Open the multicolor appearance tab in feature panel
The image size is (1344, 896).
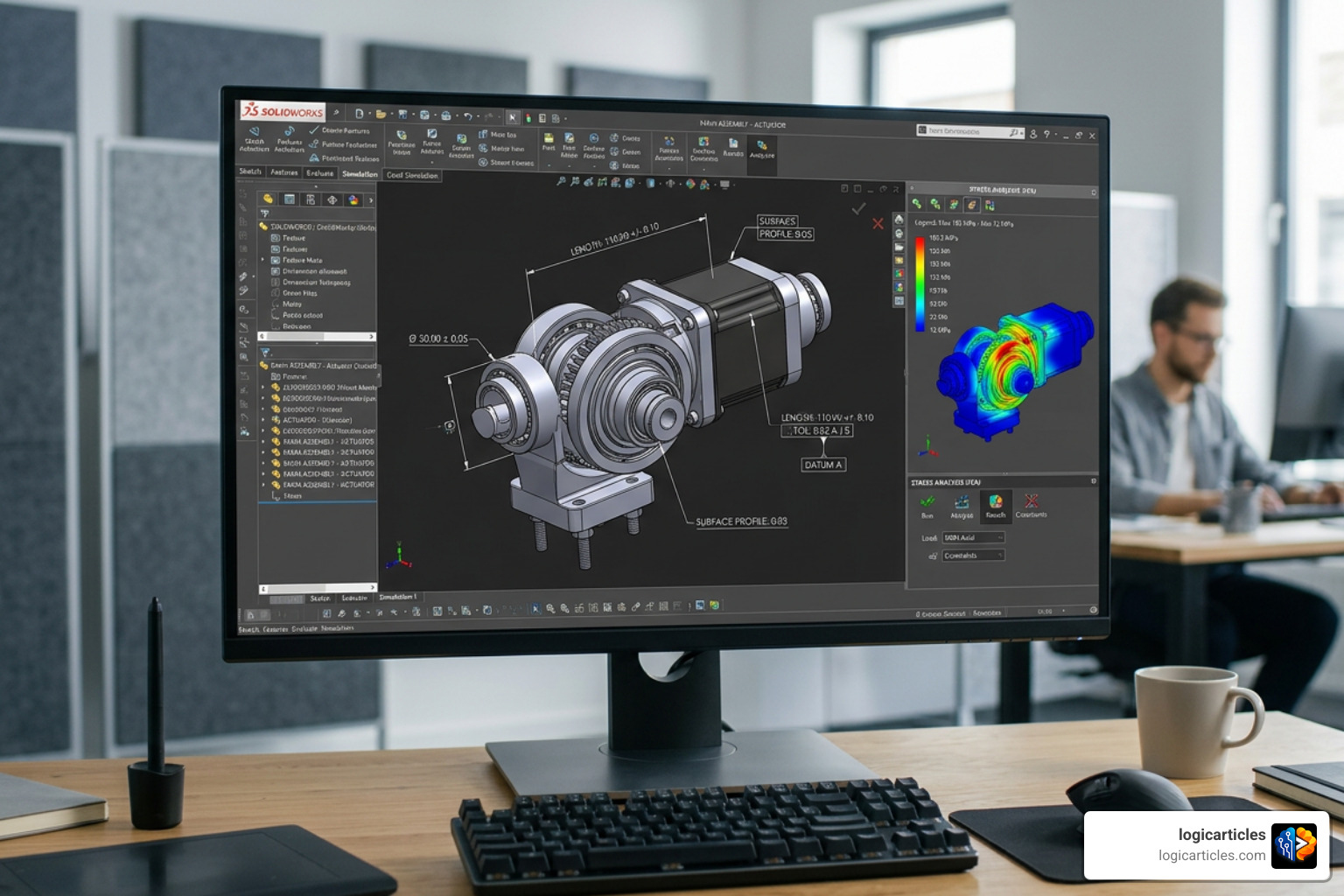pyautogui.click(x=353, y=199)
